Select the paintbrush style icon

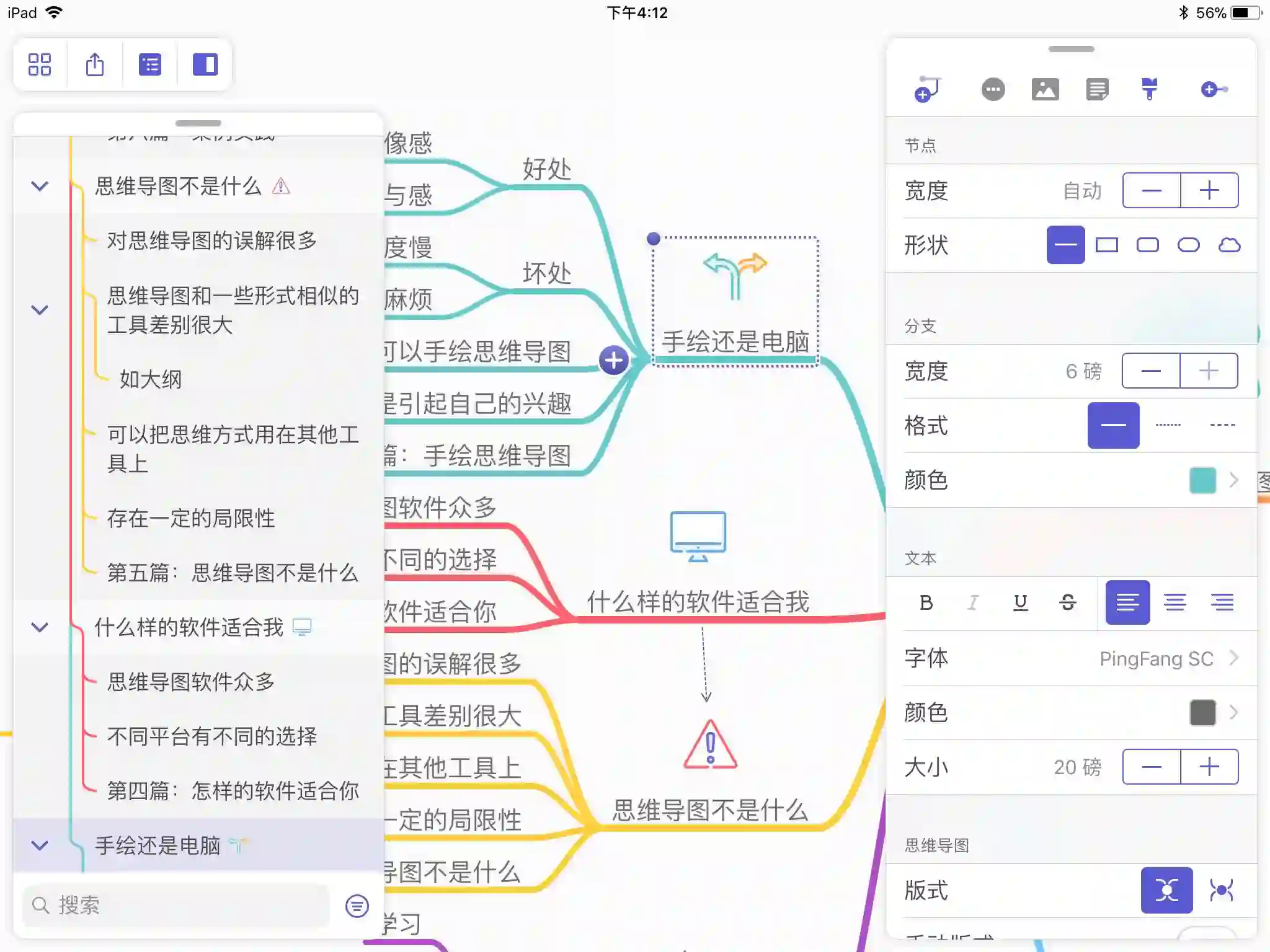click(x=1149, y=90)
